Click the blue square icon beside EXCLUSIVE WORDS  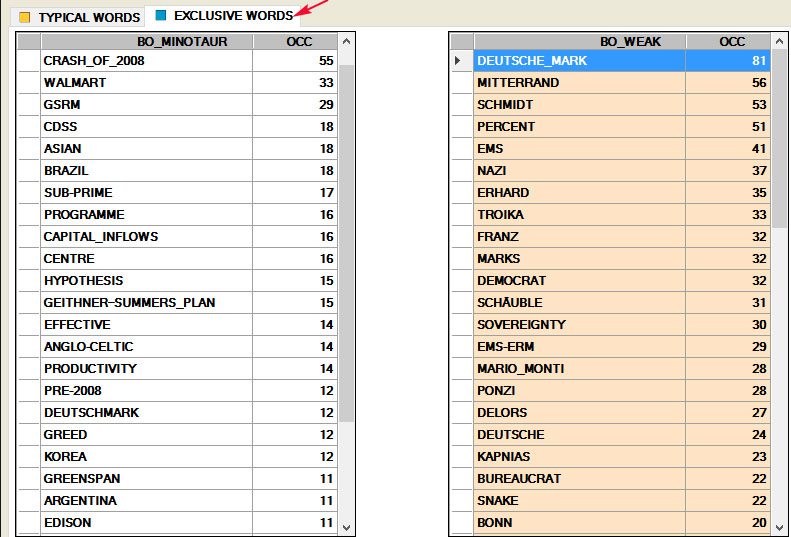pyautogui.click(x=160, y=16)
